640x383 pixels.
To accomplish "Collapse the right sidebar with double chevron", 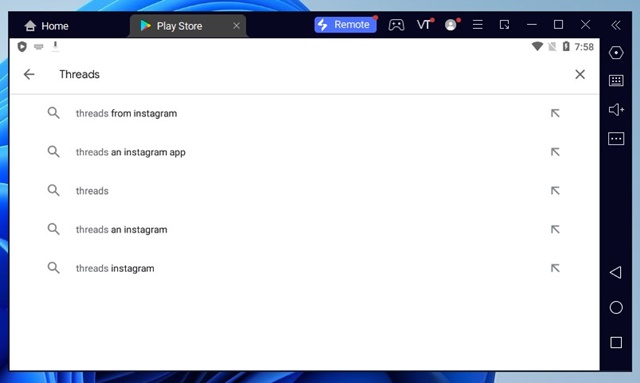I will coord(616,25).
